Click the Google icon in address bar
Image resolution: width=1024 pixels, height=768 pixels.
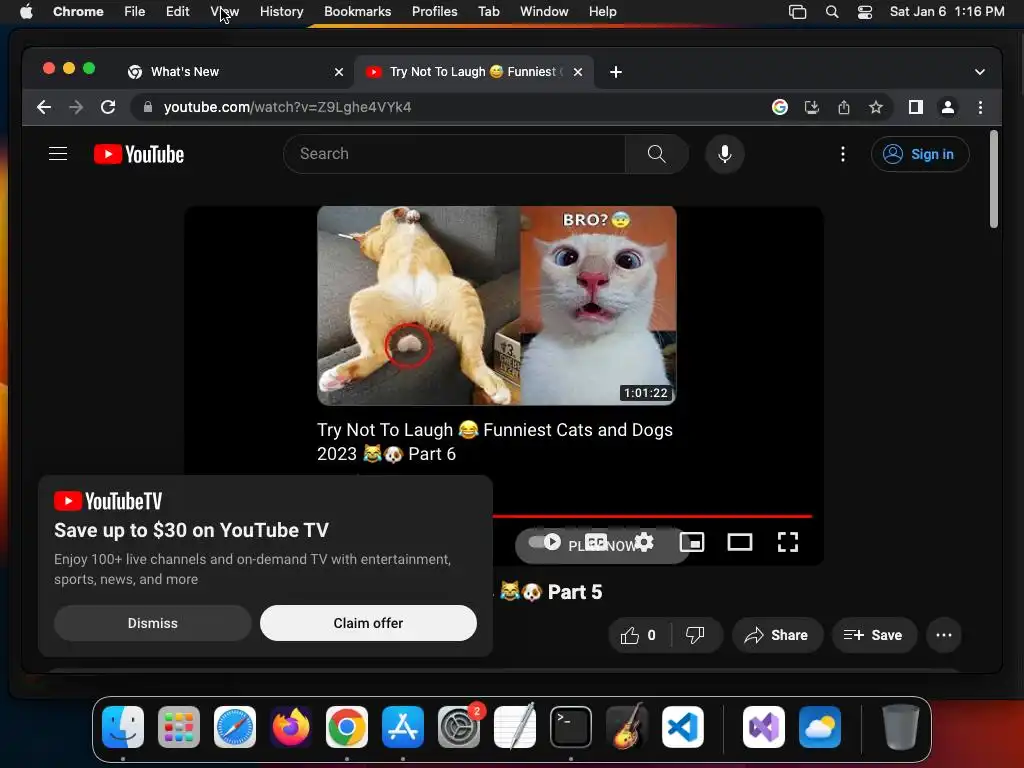pyautogui.click(x=780, y=107)
